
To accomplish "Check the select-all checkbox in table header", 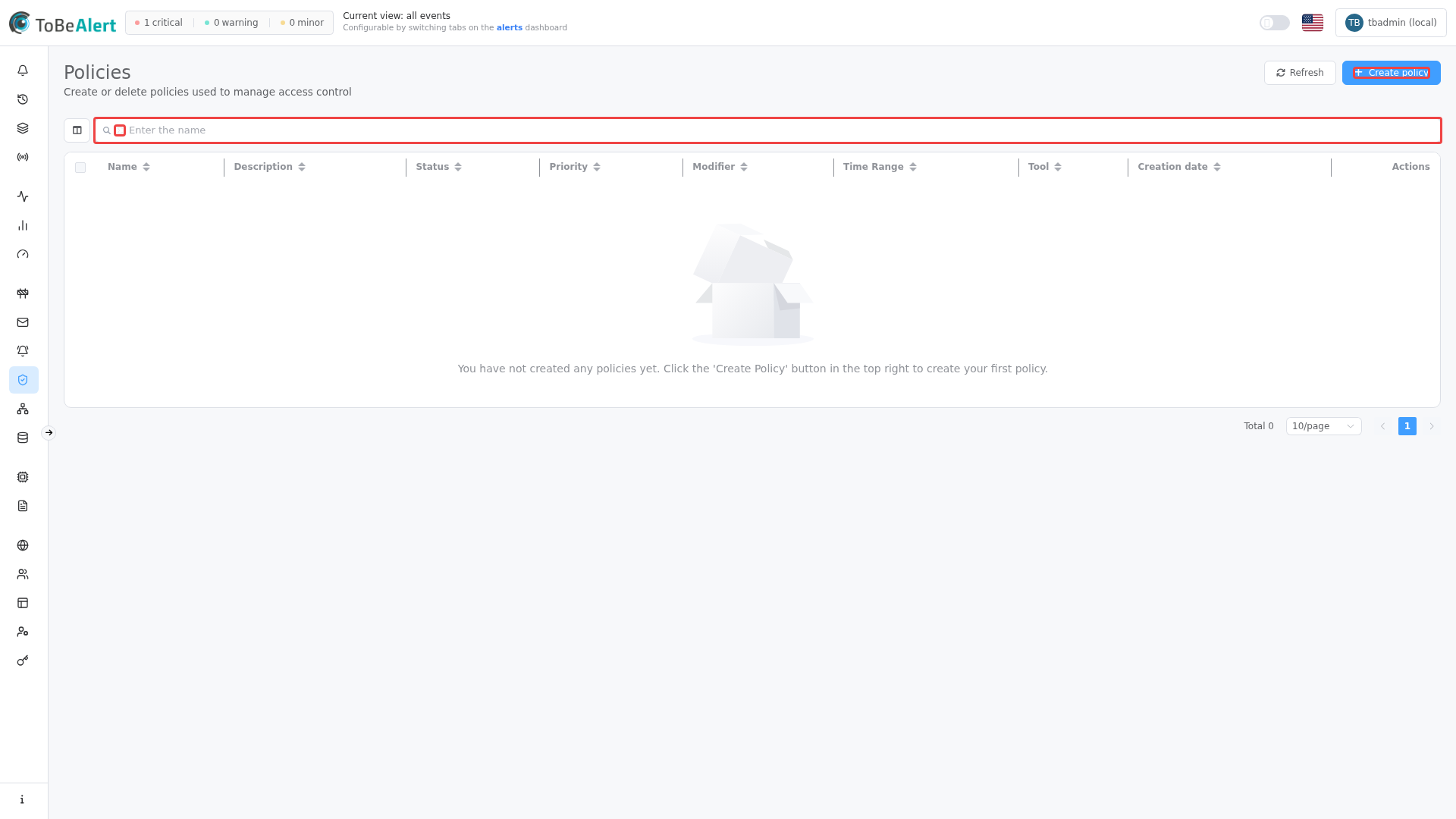I will pos(80,168).
